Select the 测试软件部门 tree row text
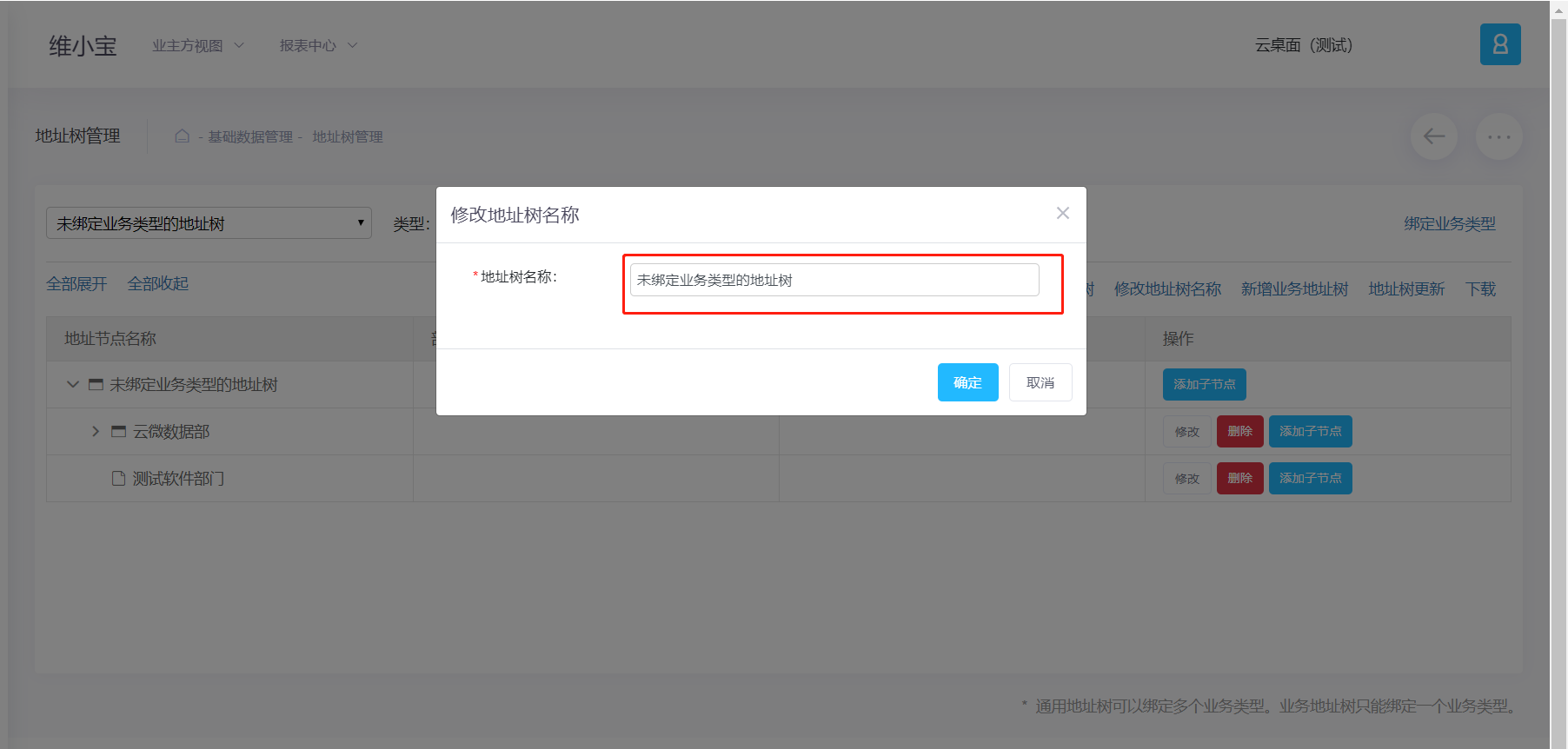The height and width of the screenshot is (749, 1568). pyautogui.click(x=178, y=479)
